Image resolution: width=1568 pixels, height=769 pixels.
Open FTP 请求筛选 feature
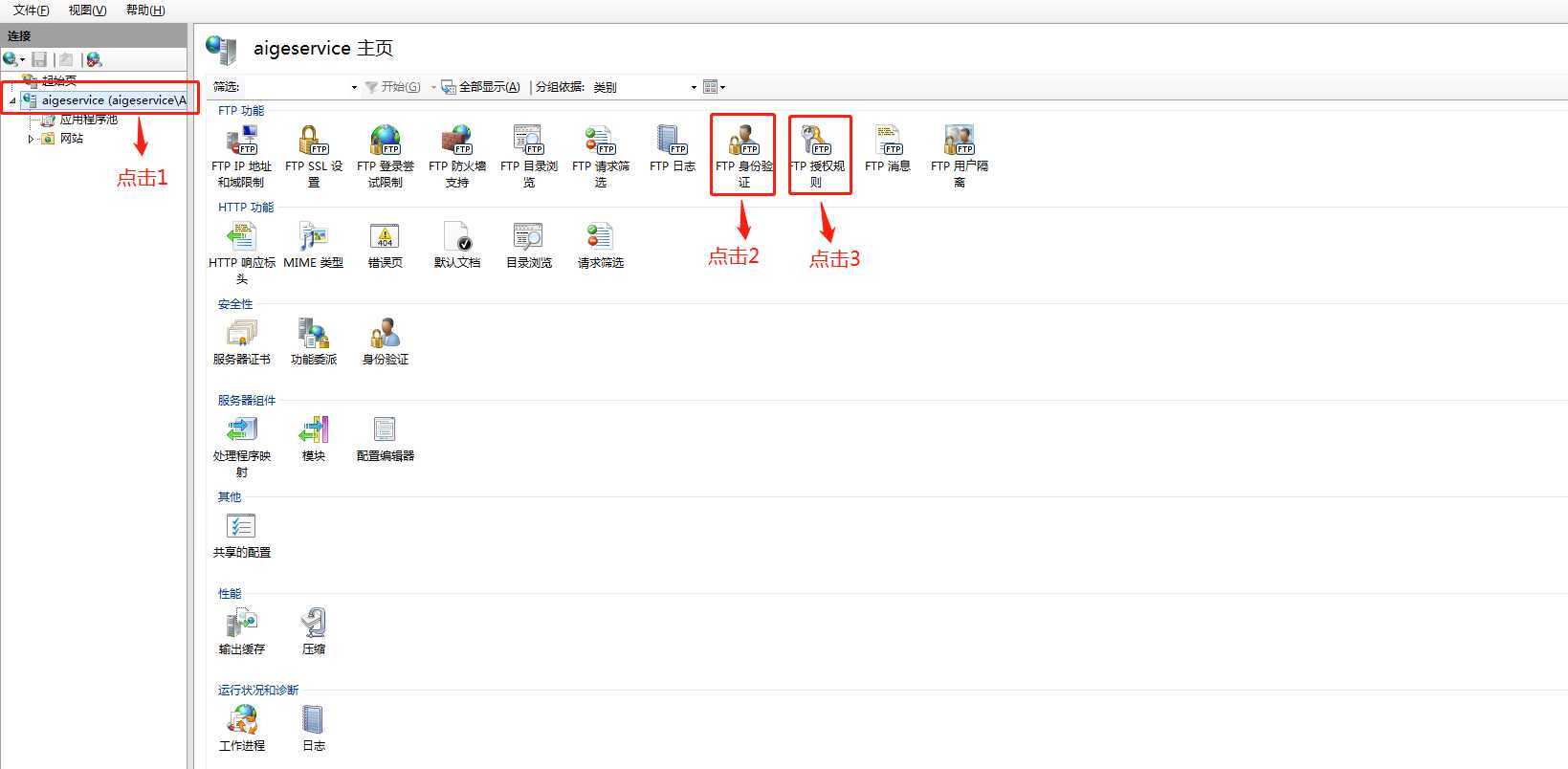point(600,157)
